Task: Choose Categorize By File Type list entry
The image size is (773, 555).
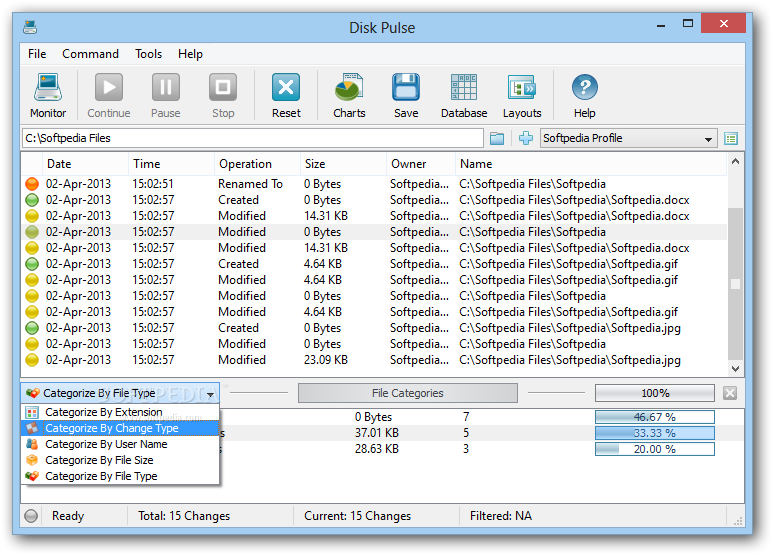Action: [x=120, y=476]
